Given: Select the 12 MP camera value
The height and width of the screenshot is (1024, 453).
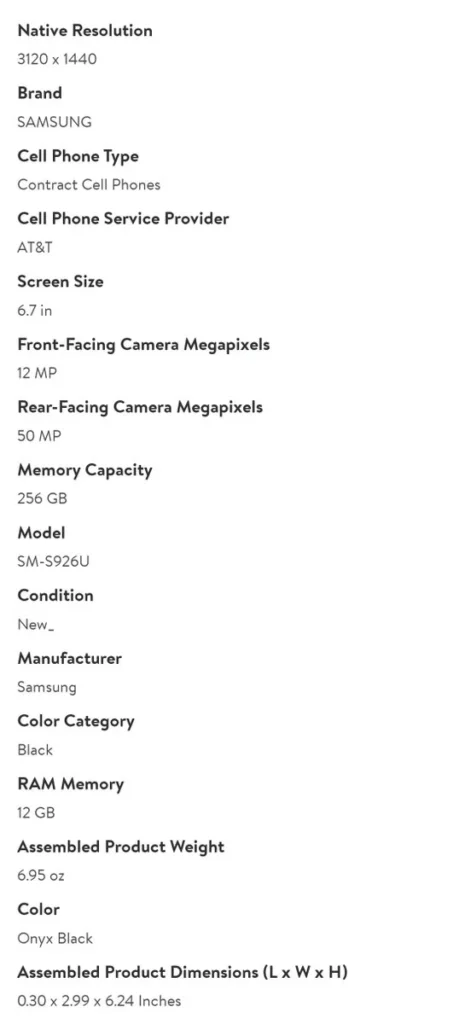Looking at the screenshot, I should pyautogui.click(x=37, y=373).
